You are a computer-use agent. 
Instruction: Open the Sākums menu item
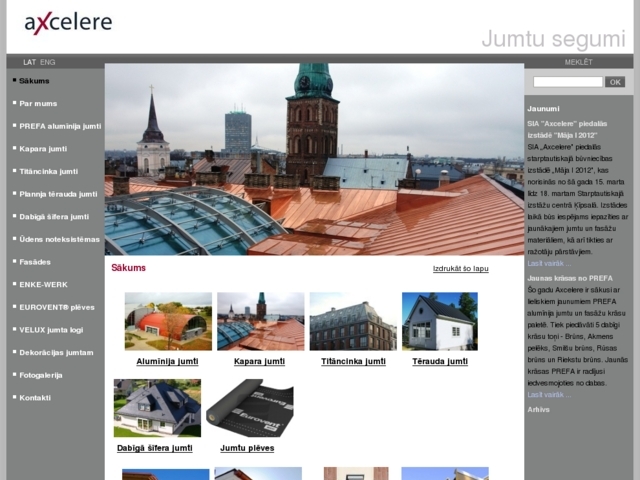tap(34, 81)
